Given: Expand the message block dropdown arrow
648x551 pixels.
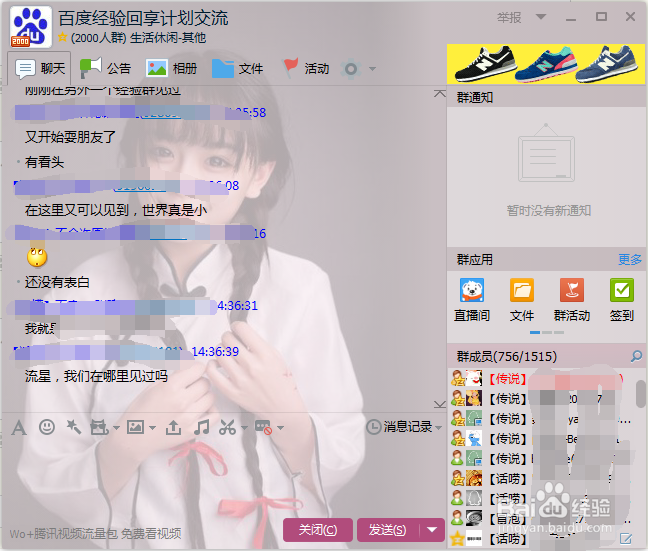Looking at the screenshot, I should pos(280,428).
